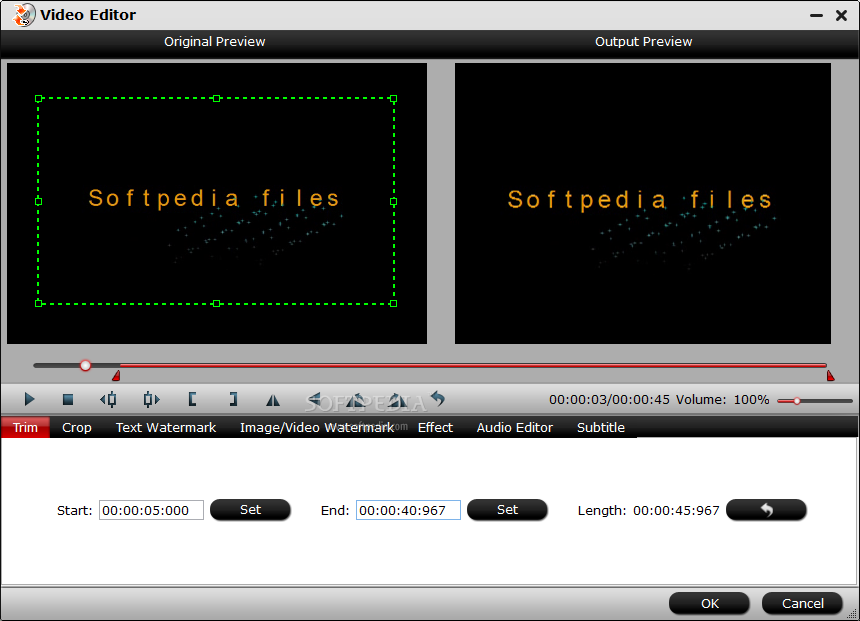The image size is (860, 621).
Task: Cancel the video editing dialog
Action: point(802,603)
